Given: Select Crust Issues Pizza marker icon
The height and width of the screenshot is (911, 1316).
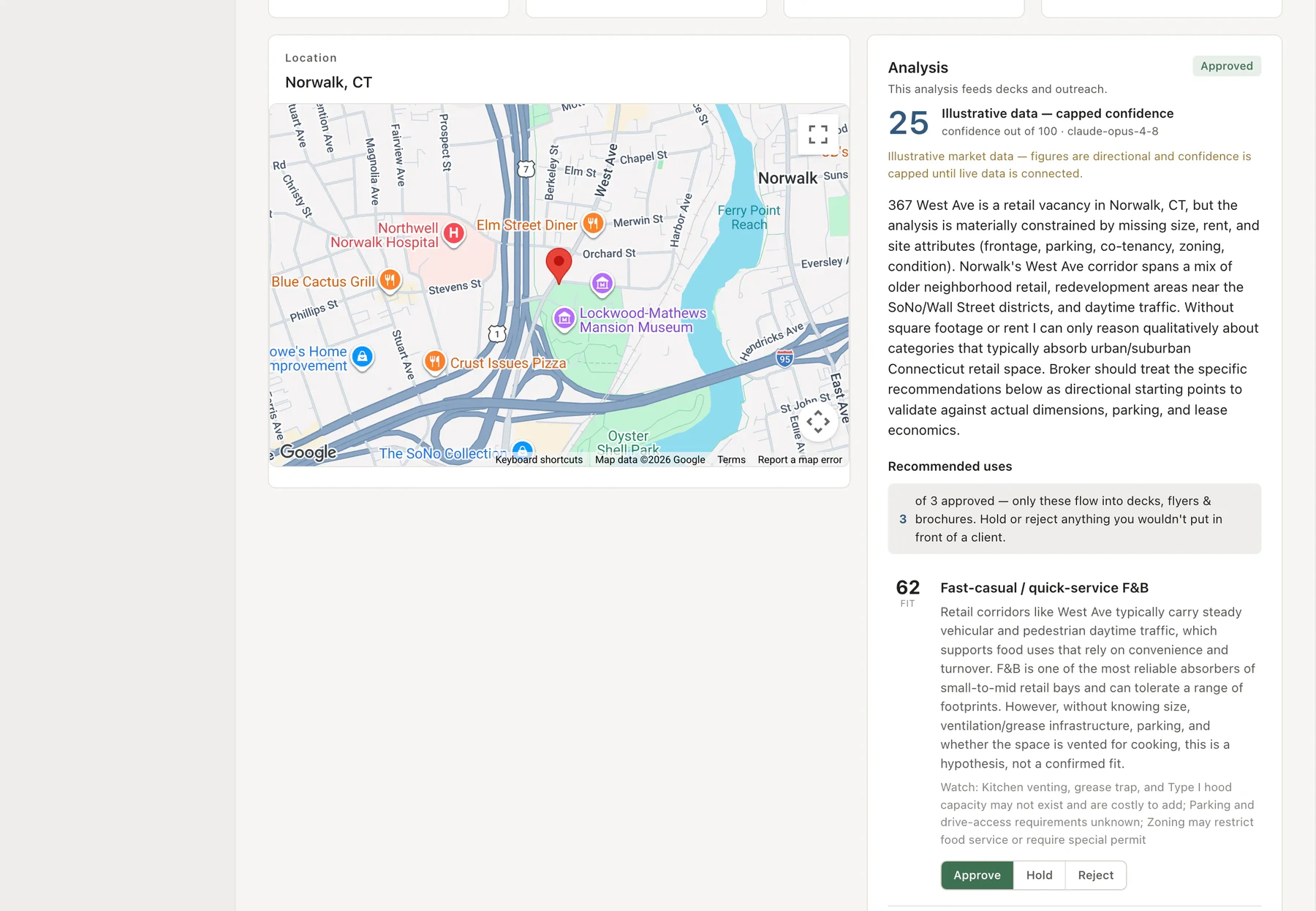Looking at the screenshot, I should point(435,361).
